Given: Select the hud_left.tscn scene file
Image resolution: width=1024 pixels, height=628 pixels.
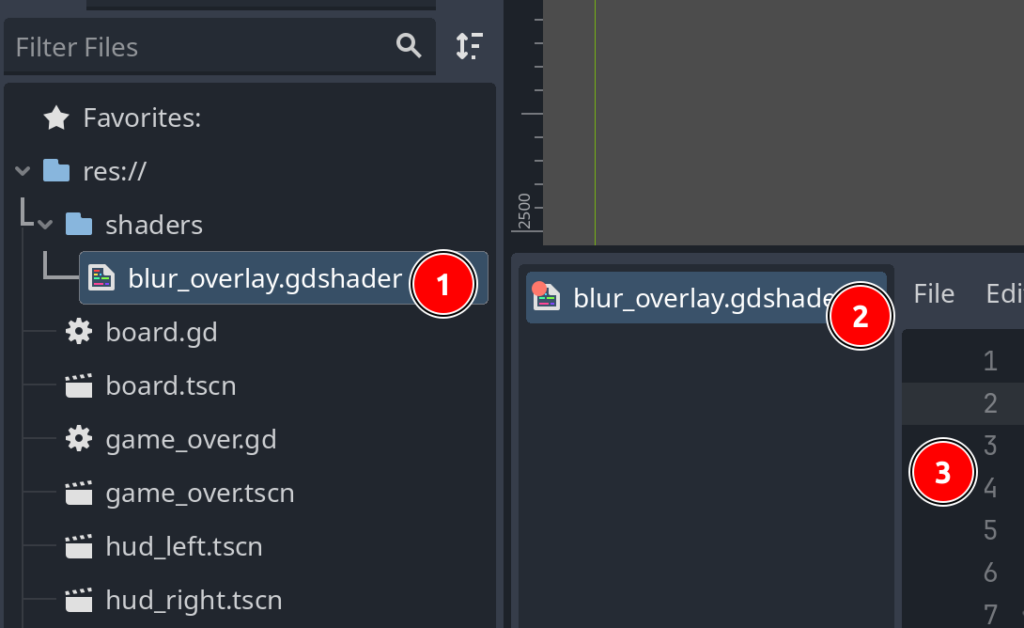Looking at the screenshot, I should pyautogui.click(x=183, y=546).
